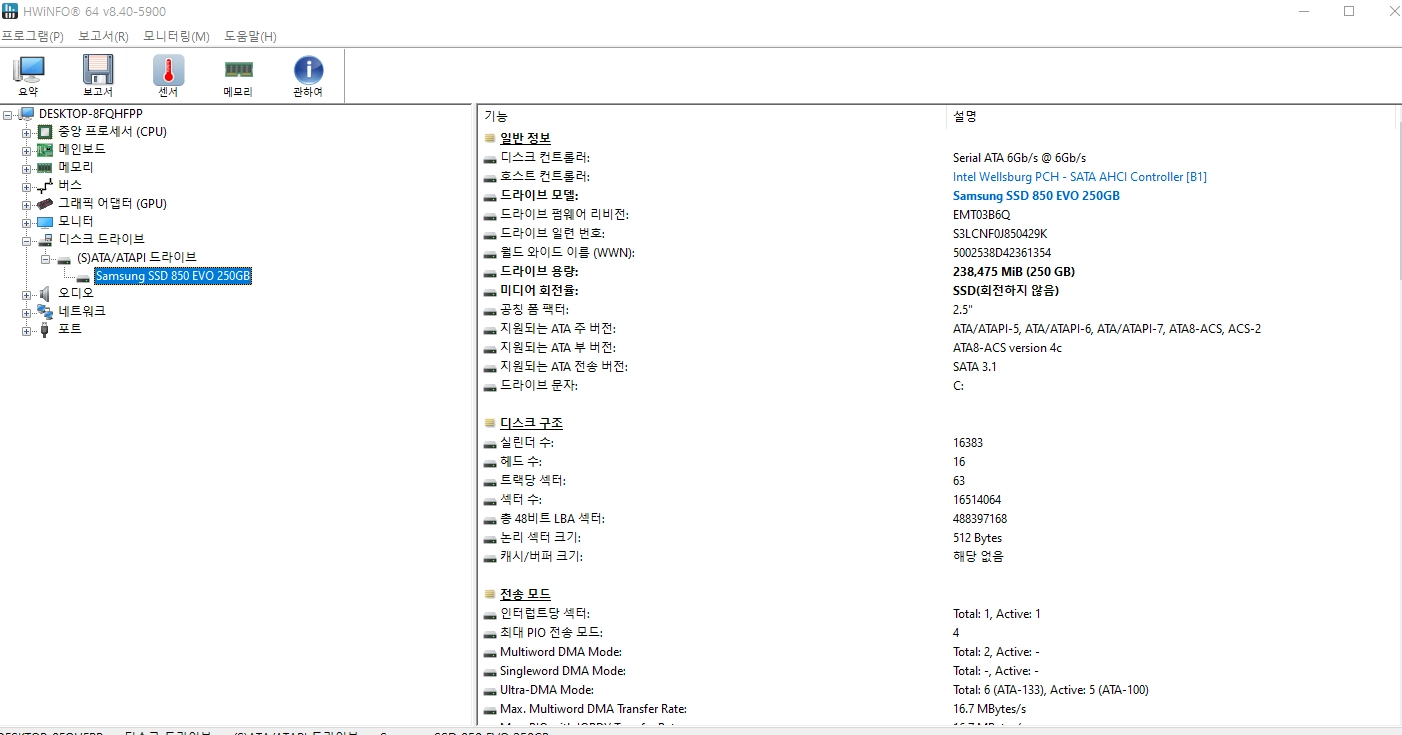Click the 16514064 sector count value
The height and width of the screenshot is (735, 1402).
(977, 500)
